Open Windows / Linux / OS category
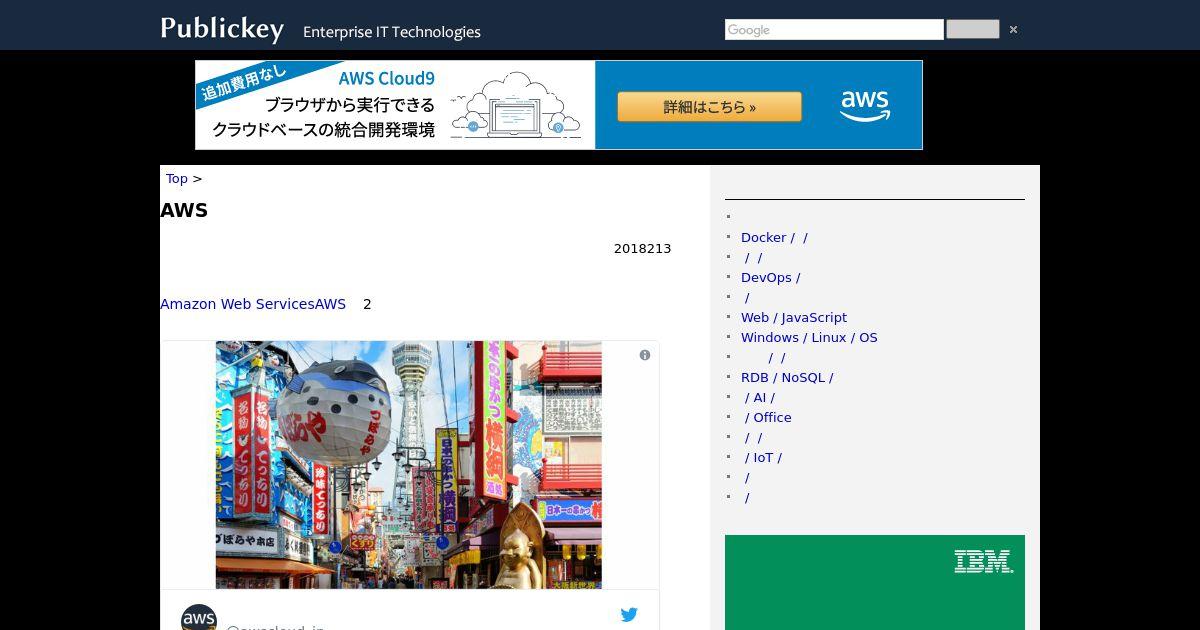The image size is (1200, 630). [809, 337]
